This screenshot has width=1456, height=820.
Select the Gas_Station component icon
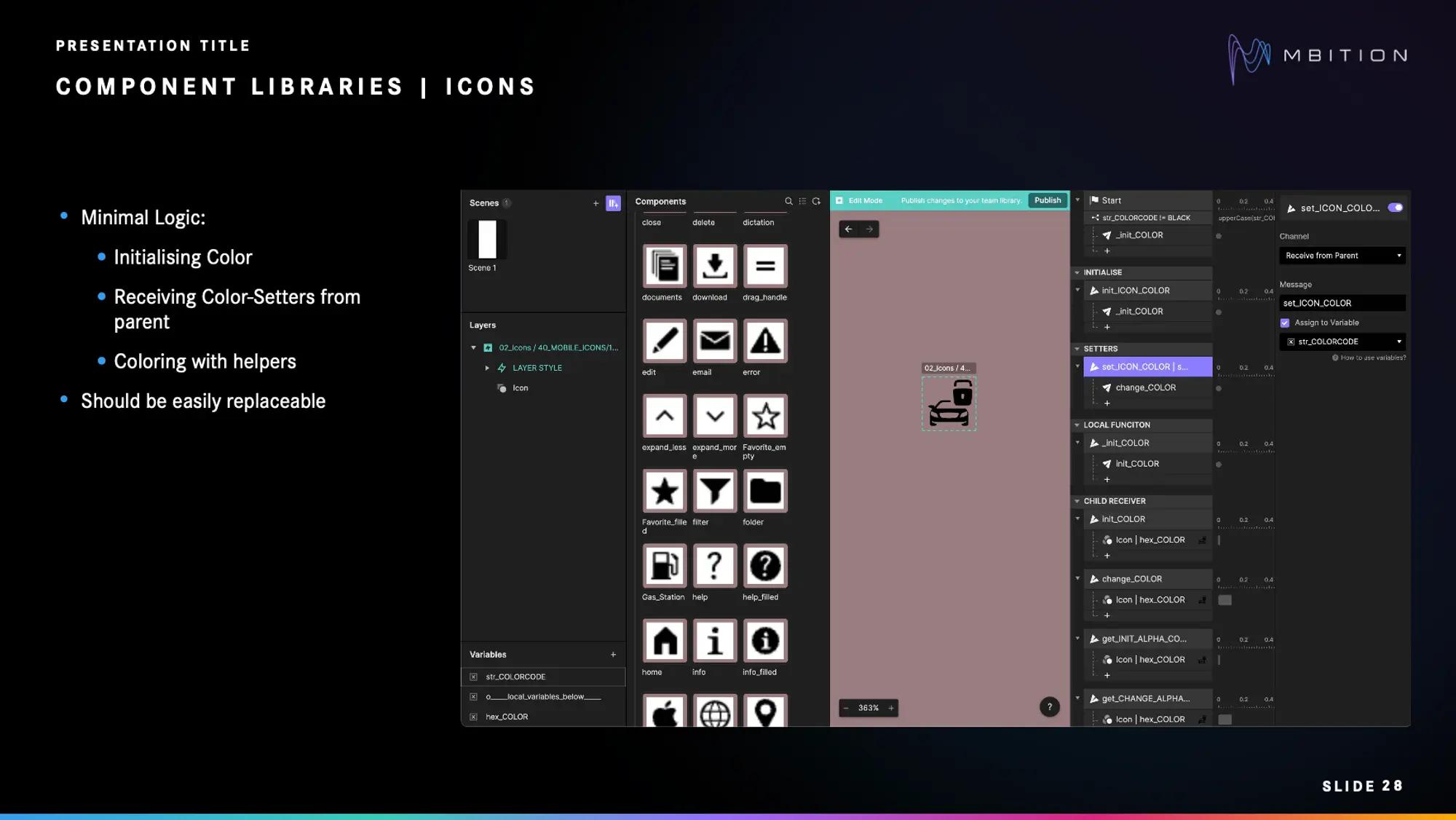pyautogui.click(x=664, y=566)
